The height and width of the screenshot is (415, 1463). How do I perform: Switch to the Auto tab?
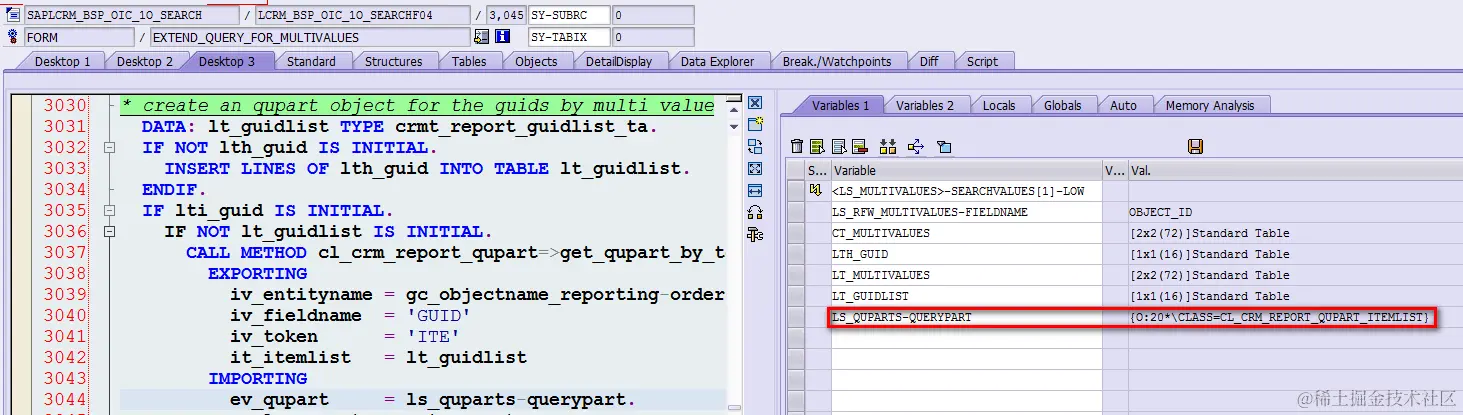click(1123, 105)
